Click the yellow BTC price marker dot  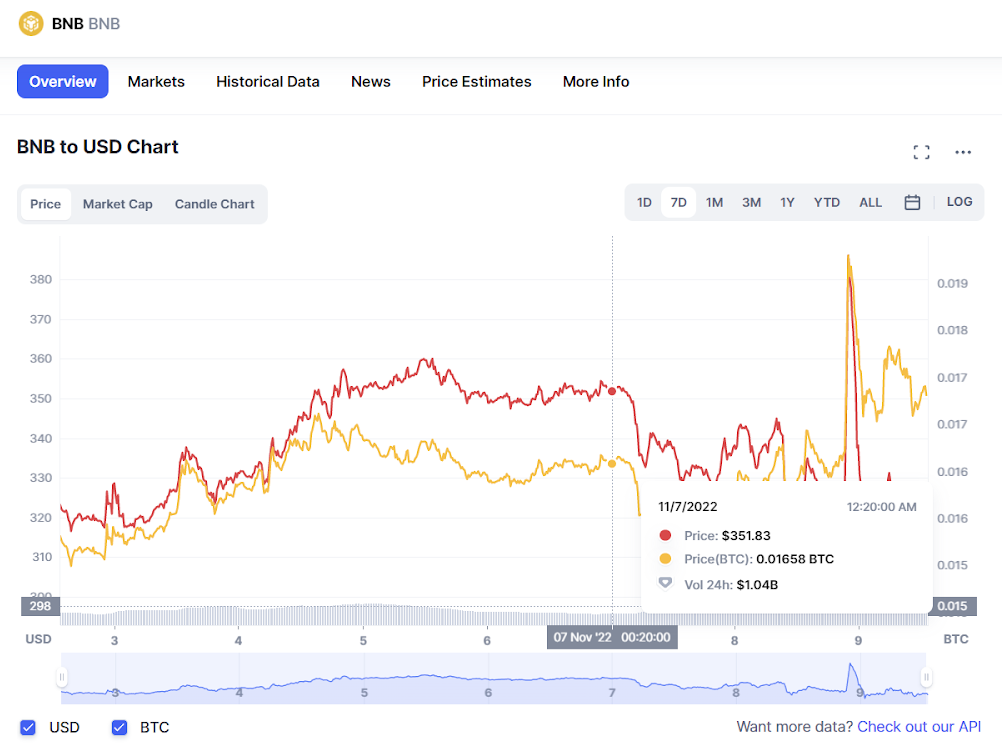(612, 463)
